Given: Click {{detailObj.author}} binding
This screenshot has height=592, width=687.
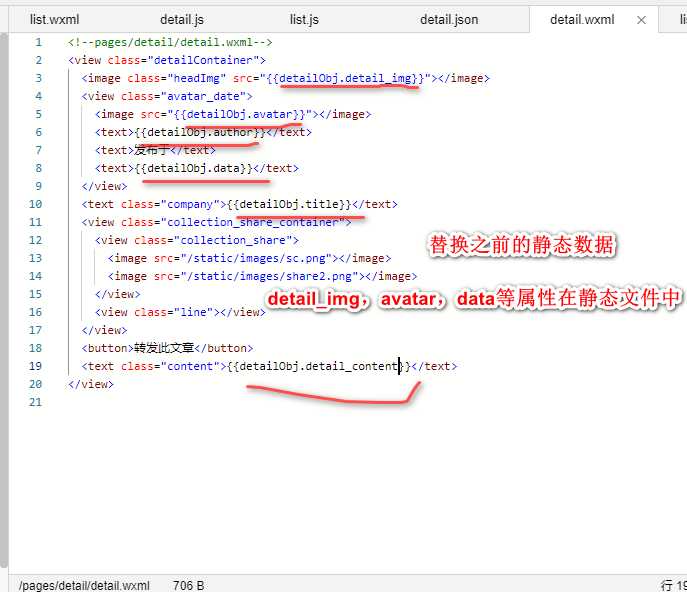Looking at the screenshot, I should click(x=200, y=132).
